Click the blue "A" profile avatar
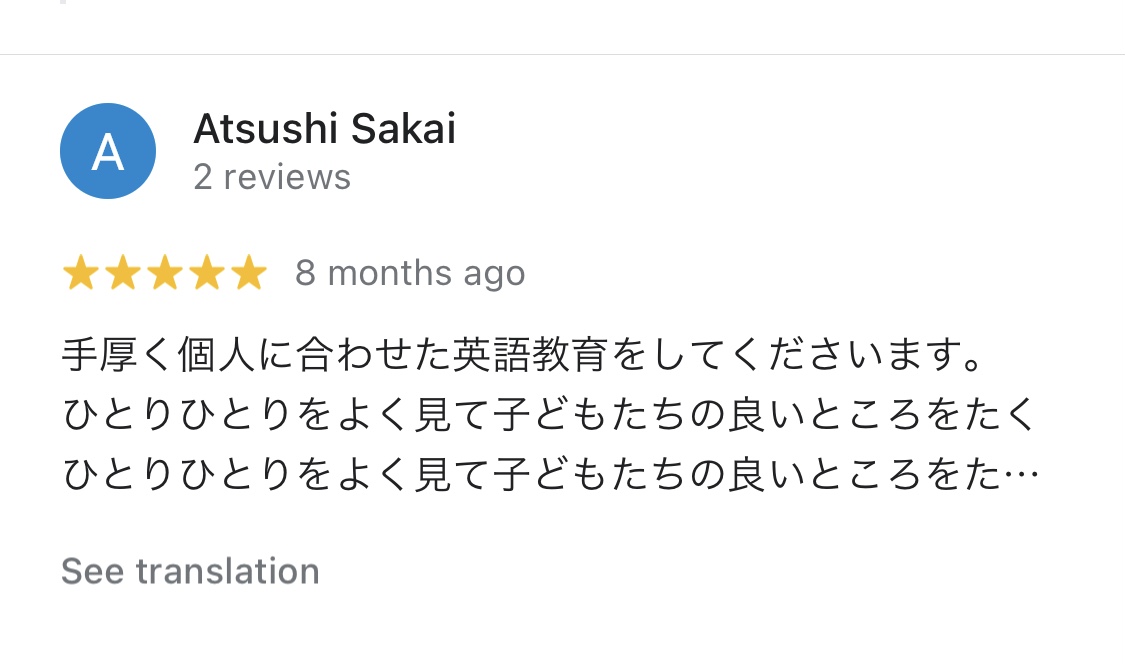 [x=108, y=151]
